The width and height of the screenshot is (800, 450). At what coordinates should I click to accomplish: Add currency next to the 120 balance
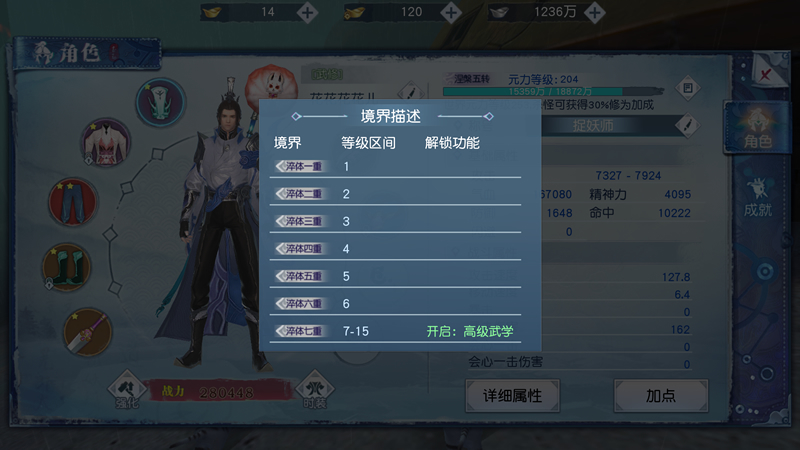click(x=451, y=13)
